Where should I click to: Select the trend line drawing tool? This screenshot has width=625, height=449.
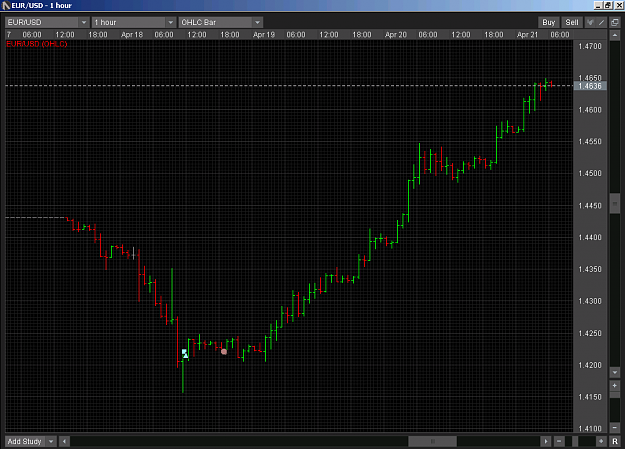(601, 22)
